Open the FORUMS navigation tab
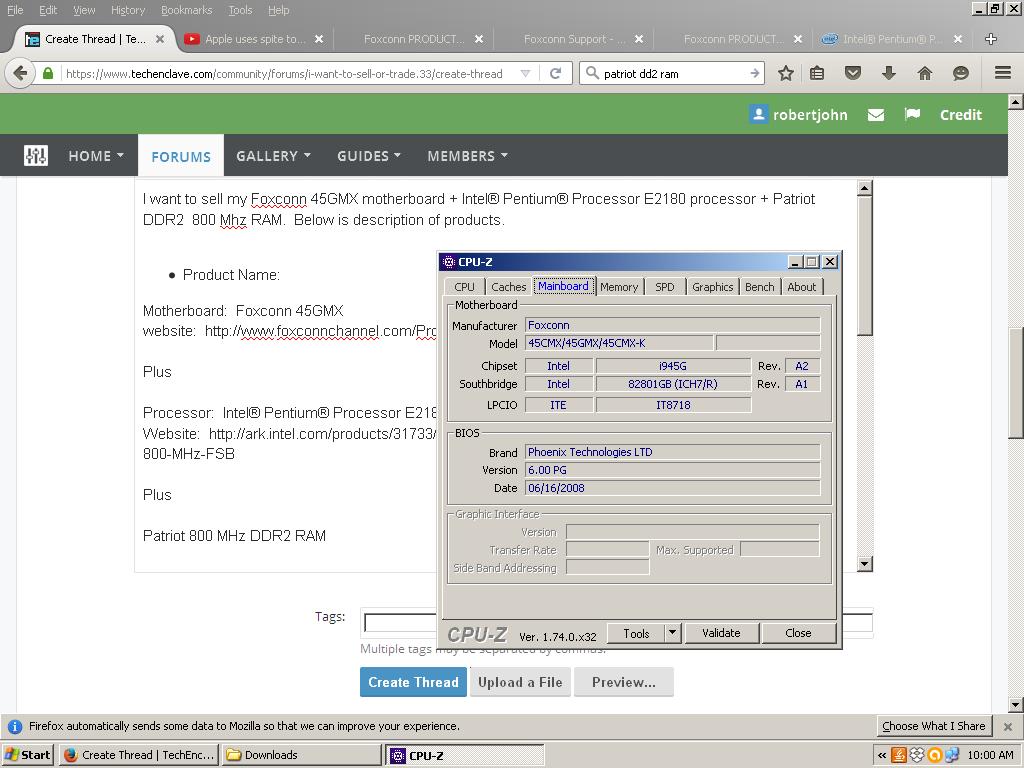1024x768 pixels. click(x=181, y=156)
